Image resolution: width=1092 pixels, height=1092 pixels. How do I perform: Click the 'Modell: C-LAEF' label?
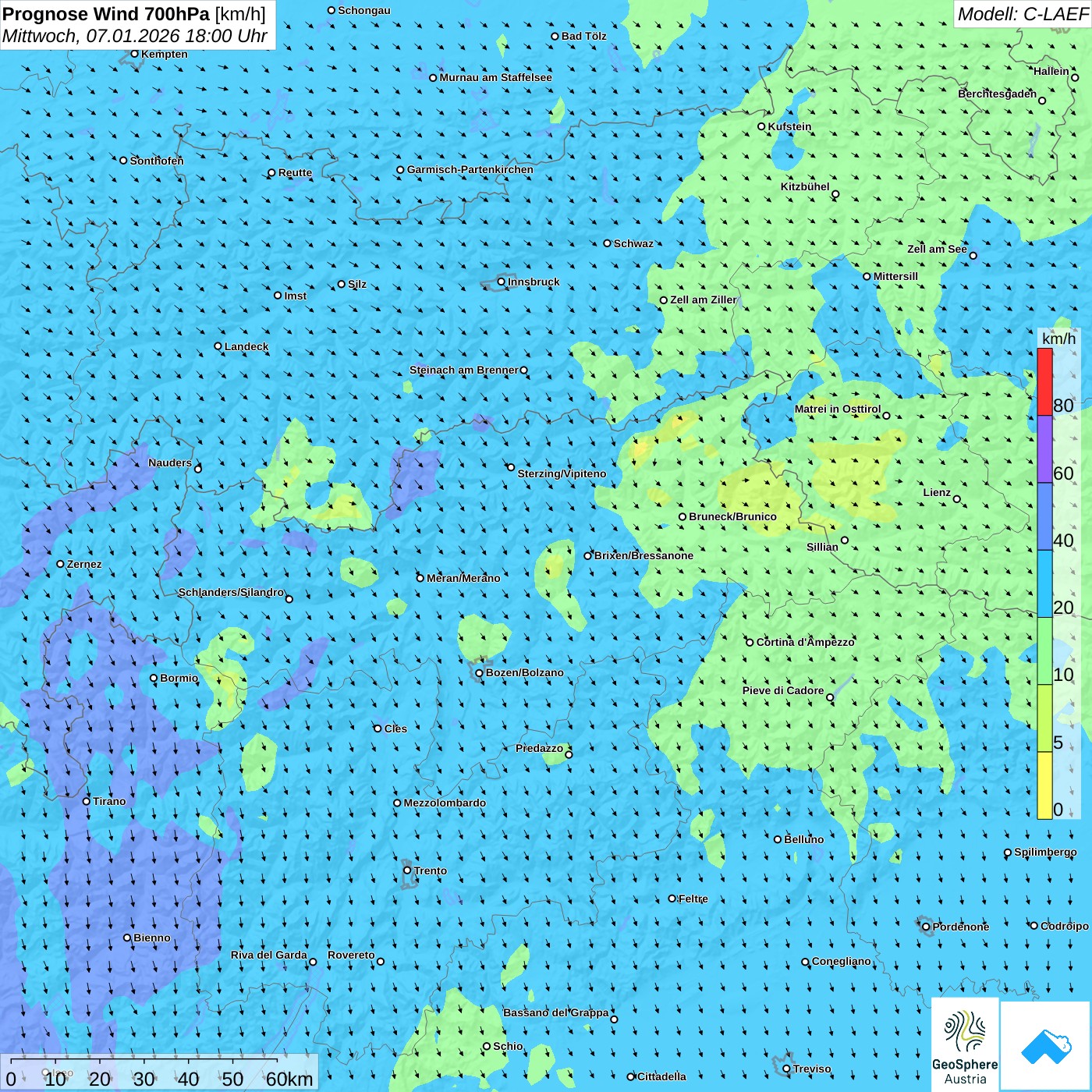[1023, 14]
